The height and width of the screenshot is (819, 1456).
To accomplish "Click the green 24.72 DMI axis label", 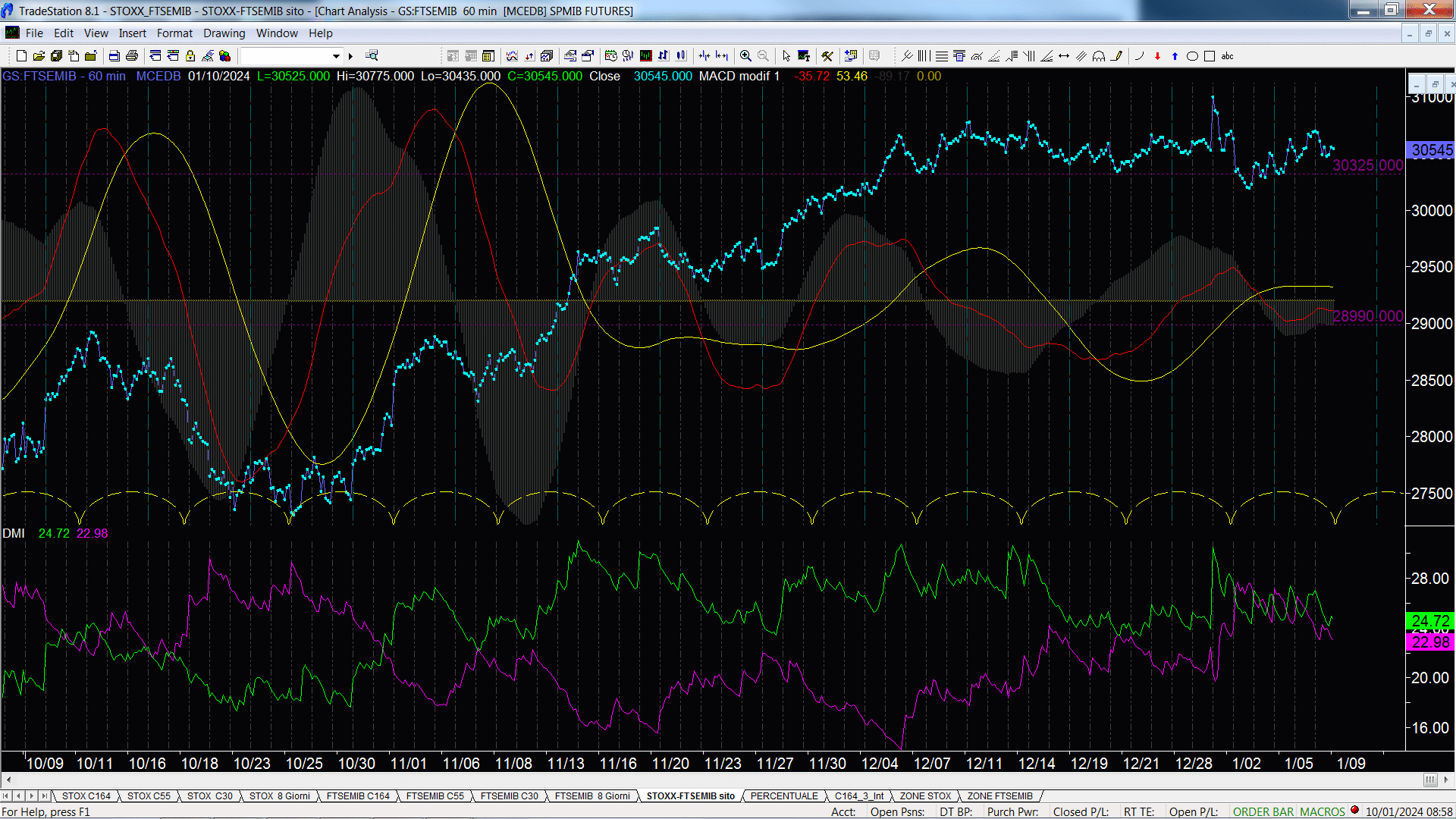I will pos(1430,620).
